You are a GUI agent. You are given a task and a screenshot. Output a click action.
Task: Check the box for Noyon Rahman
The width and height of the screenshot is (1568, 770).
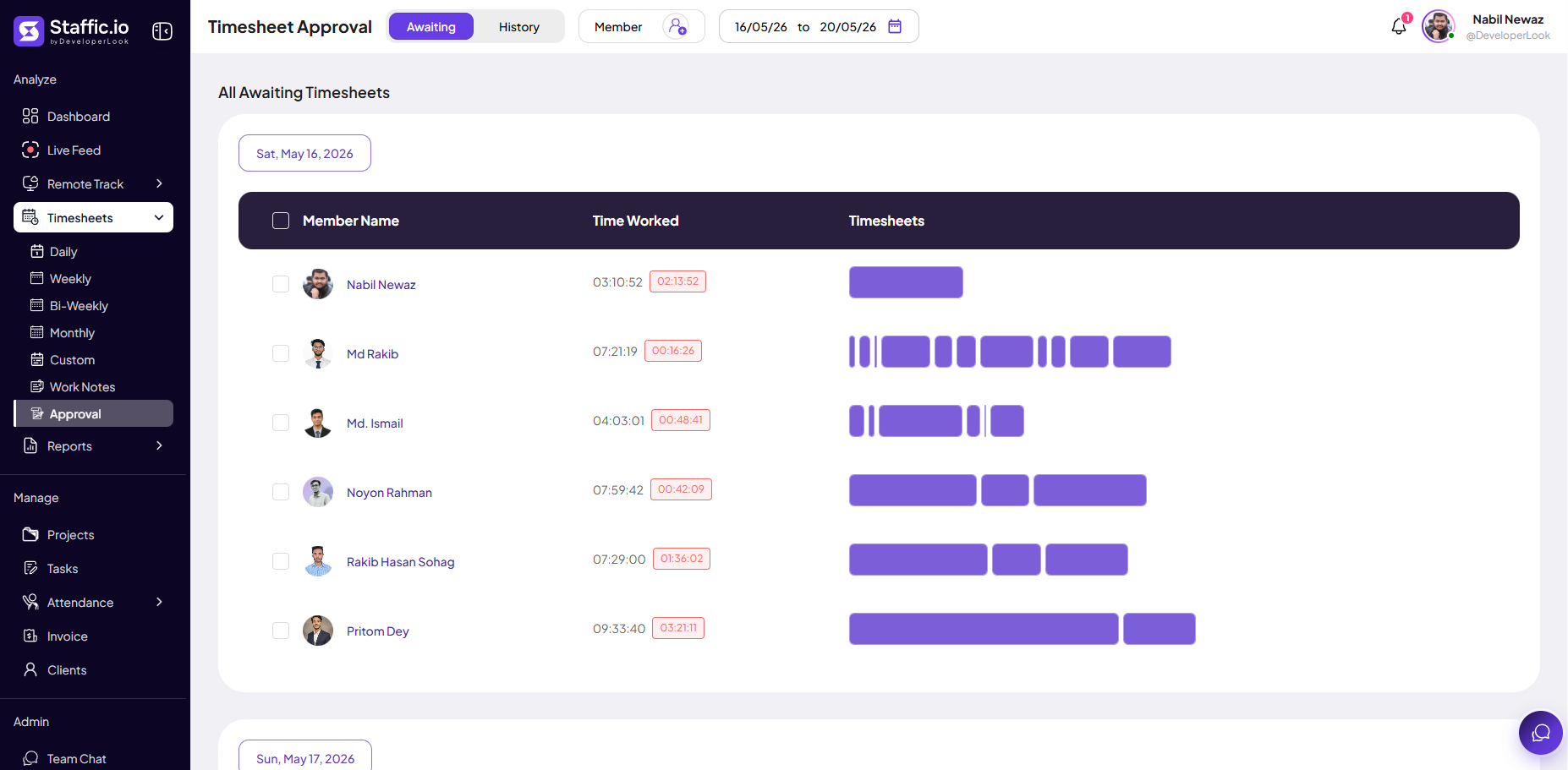tap(281, 492)
